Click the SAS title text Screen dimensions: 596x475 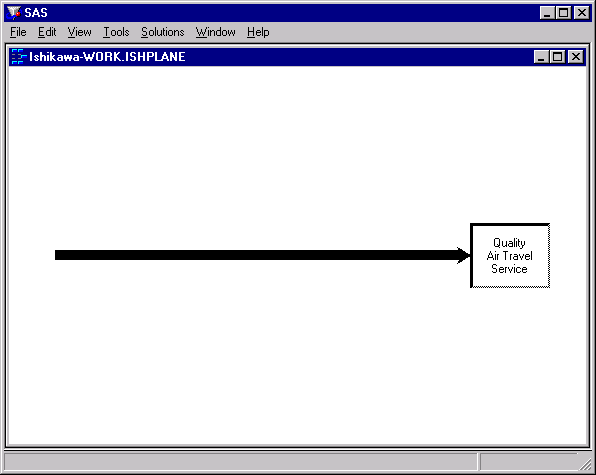point(36,13)
